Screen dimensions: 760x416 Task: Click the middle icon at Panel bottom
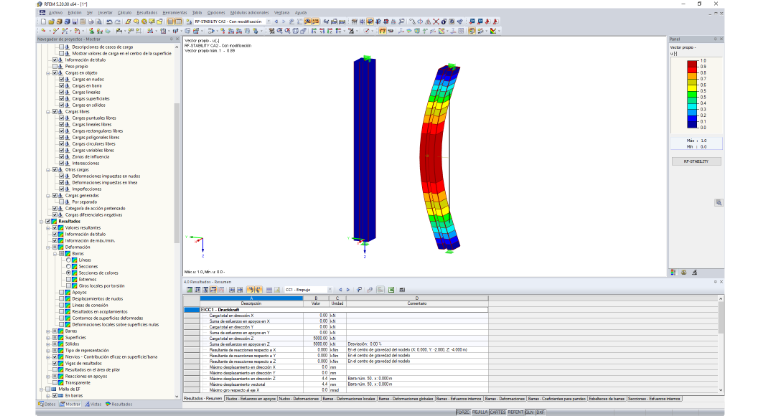click(x=683, y=272)
